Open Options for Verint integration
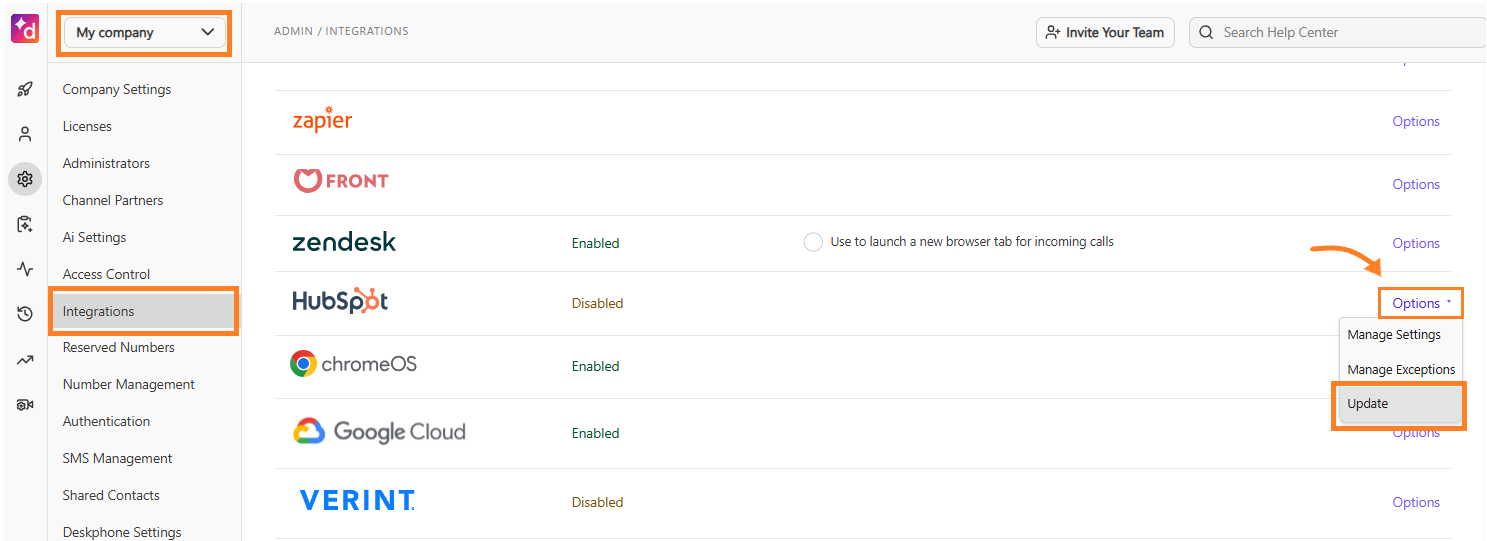The width and height of the screenshot is (1487, 541). tap(1416, 502)
